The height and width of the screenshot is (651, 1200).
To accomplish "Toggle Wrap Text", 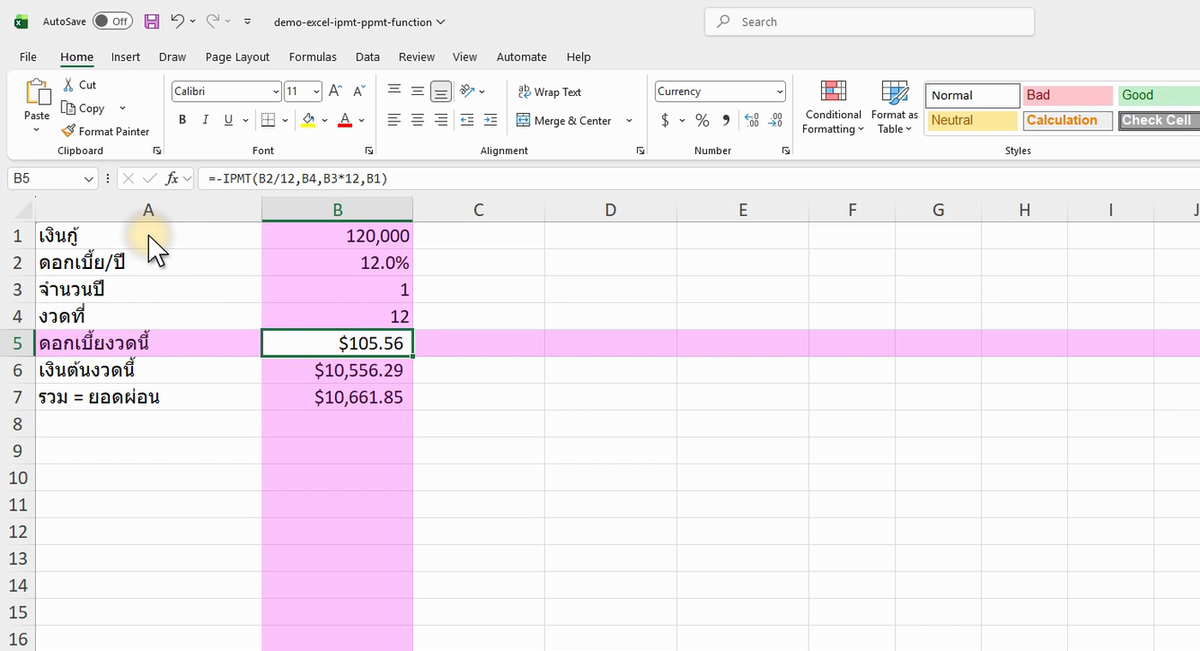I will pyautogui.click(x=550, y=92).
